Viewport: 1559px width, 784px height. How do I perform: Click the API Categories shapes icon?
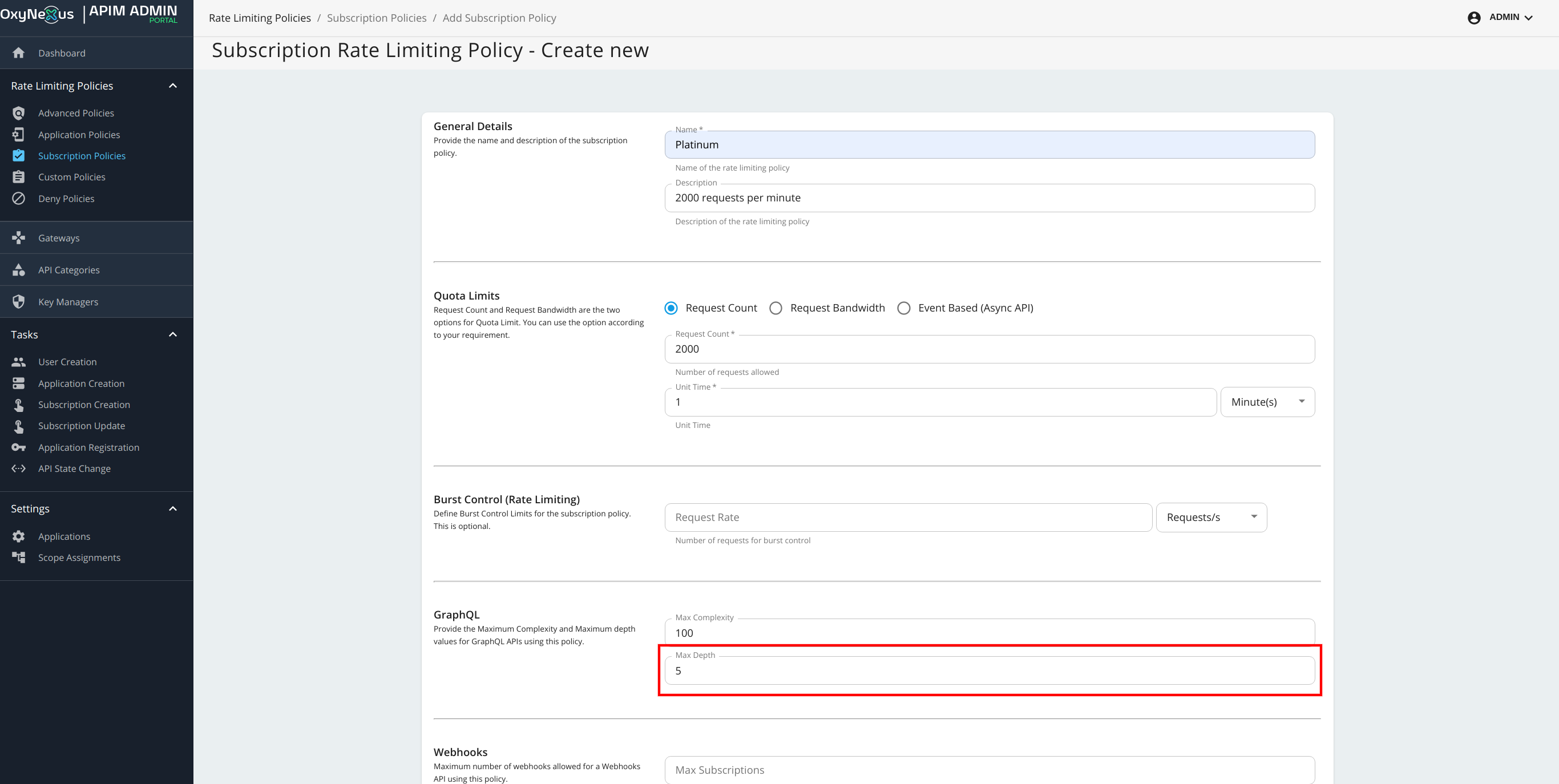click(x=18, y=270)
